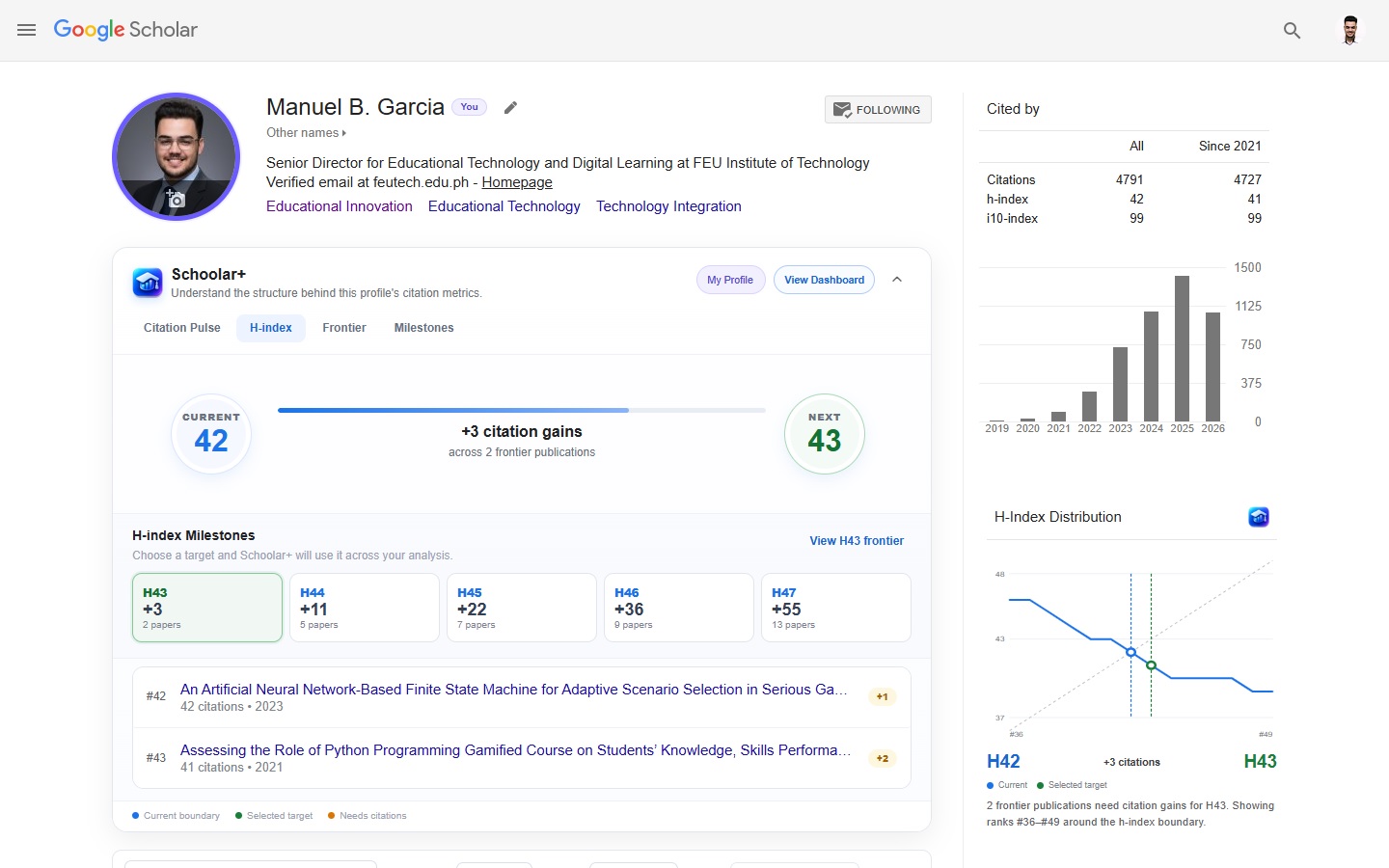Image resolution: width=1389 pixels, height=868 pixels.
Task: Click the blue current boundary marker on distribution chart
Action: 1131,653
